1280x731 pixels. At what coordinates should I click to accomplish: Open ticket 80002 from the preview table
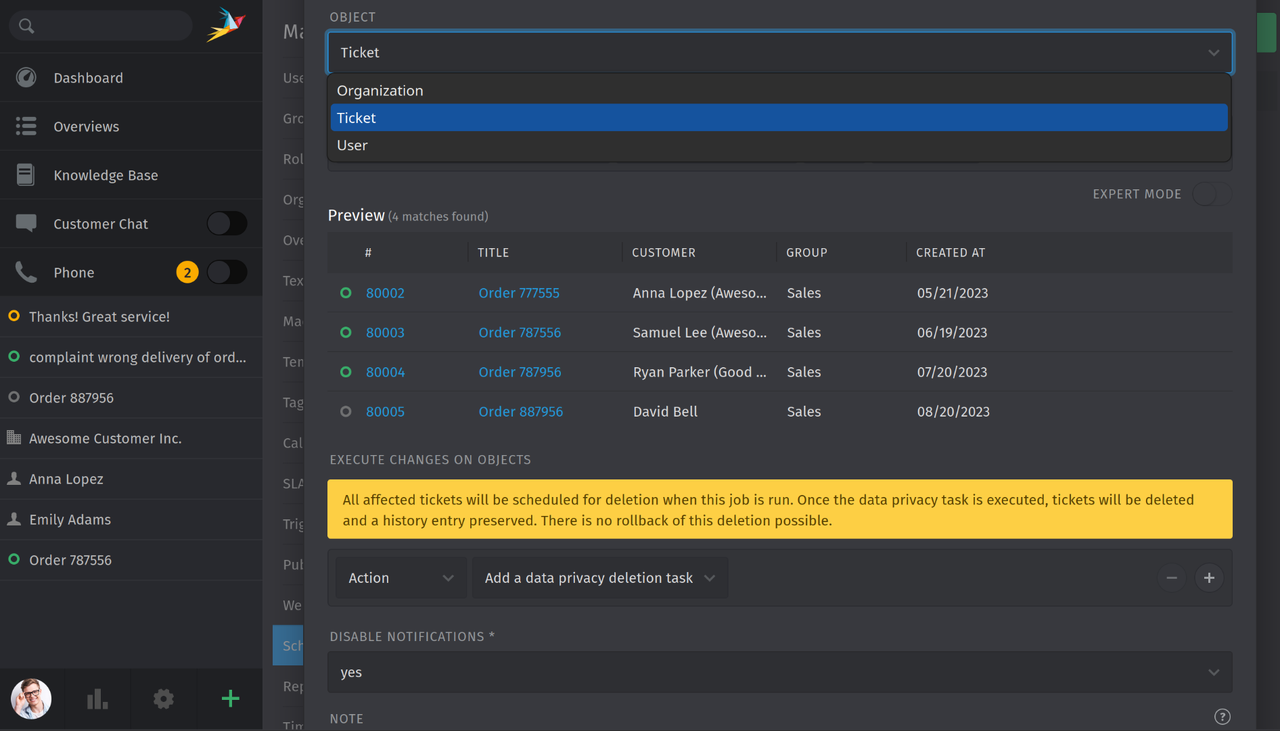coord(385,292)
